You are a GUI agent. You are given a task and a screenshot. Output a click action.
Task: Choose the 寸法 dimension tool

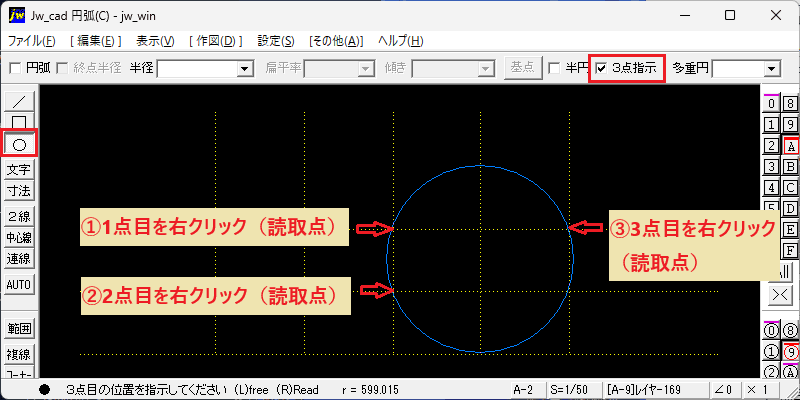[19, 191]
